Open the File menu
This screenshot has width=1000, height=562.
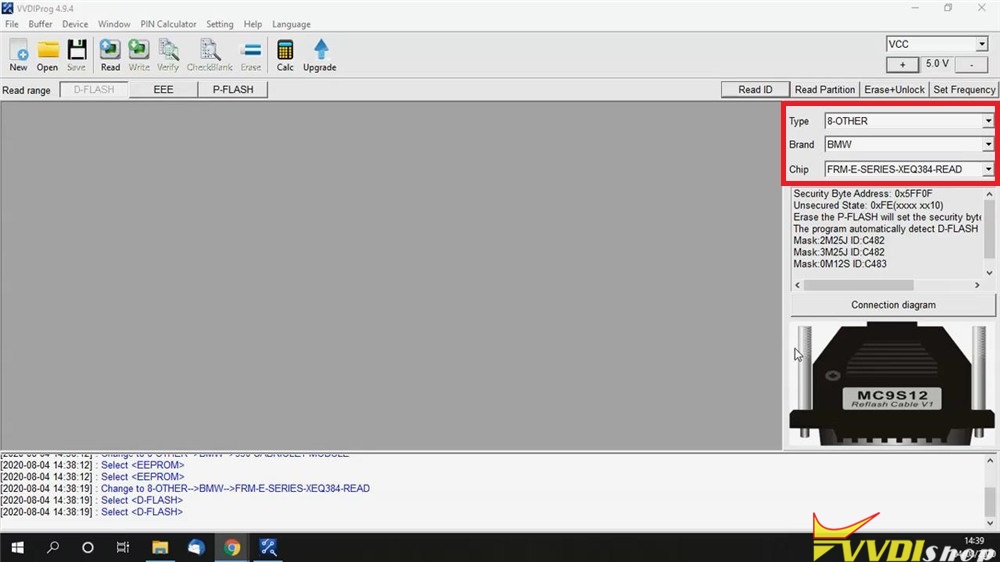[x=11, y=24]
